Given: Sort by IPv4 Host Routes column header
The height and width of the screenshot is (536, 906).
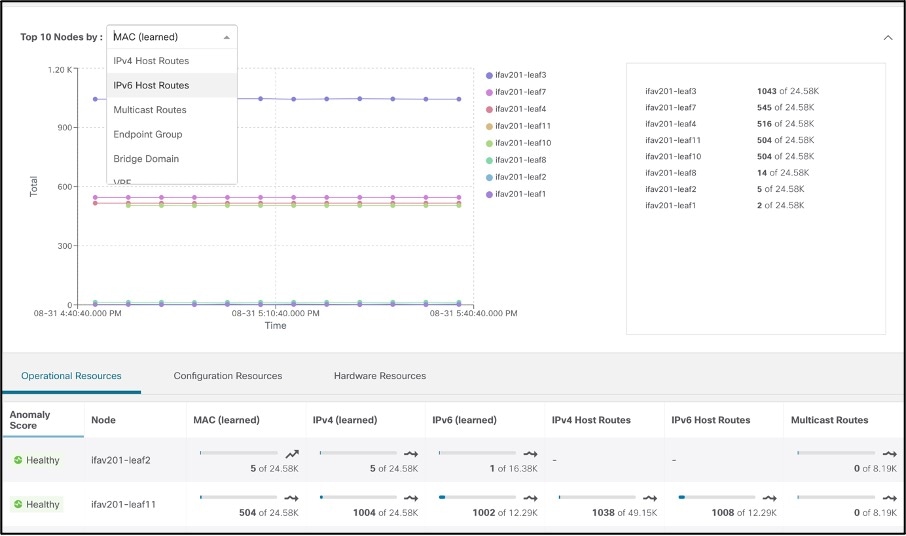Looking at the screenshot, I should pos(604,420).
